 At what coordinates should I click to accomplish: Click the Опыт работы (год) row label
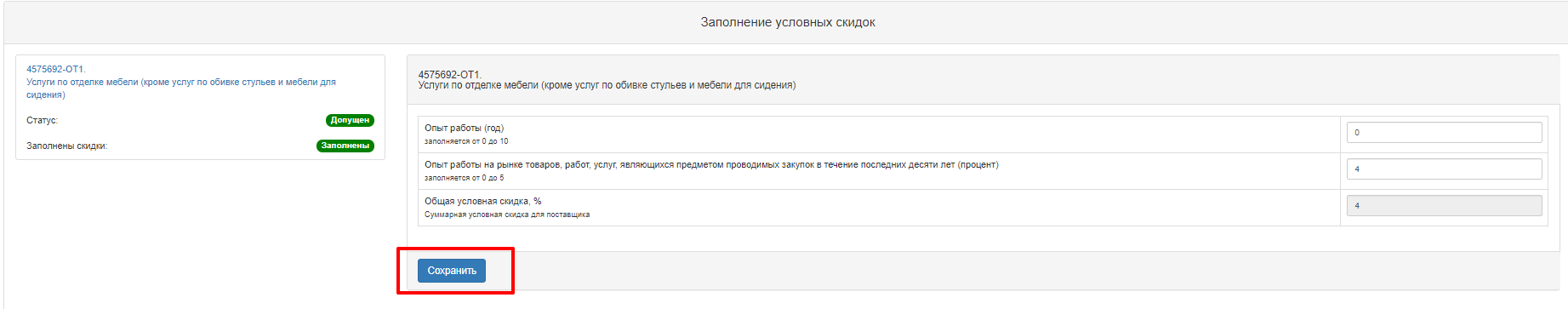(x=465, y=129)
